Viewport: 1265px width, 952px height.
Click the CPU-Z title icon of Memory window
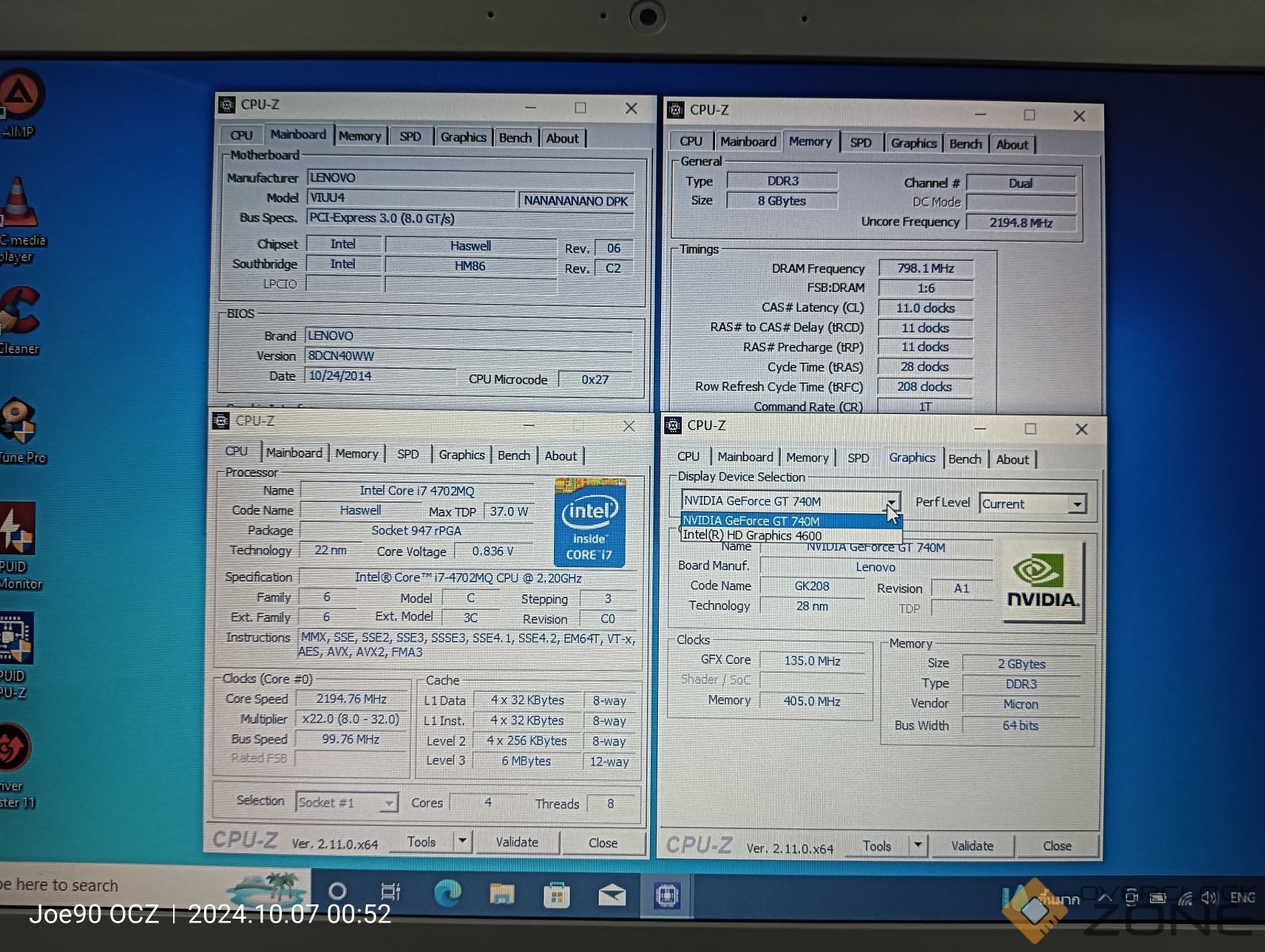[675, 110]
